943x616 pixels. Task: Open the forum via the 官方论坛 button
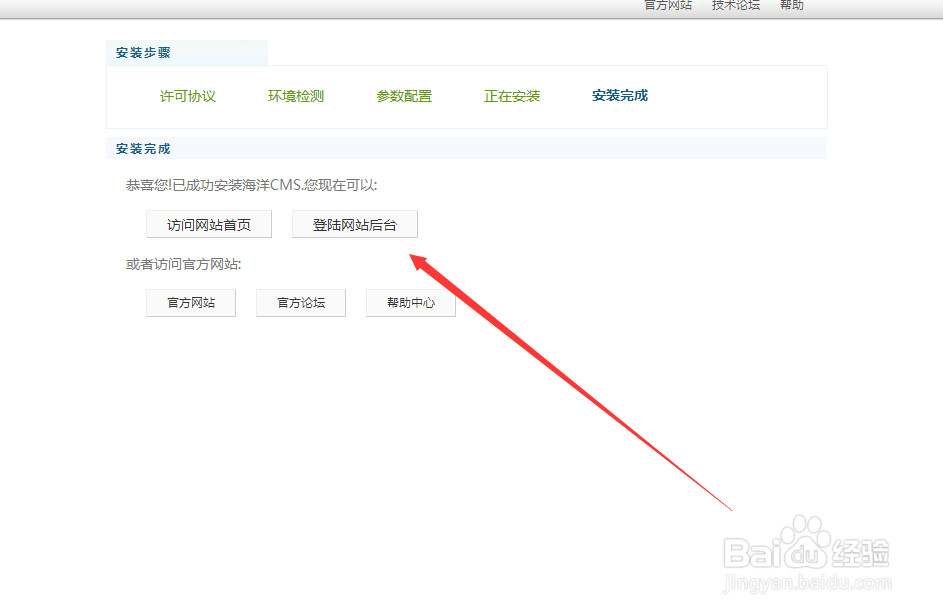coord(300,302)
